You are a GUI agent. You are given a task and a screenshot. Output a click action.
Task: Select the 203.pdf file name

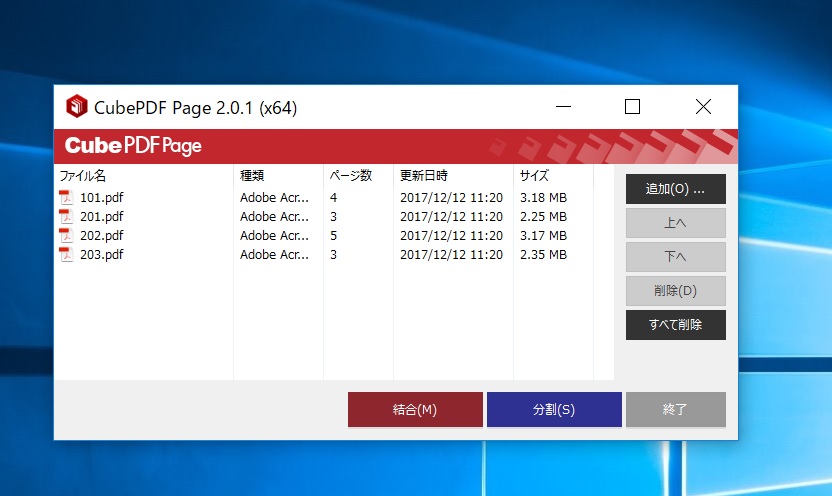(101, 255)
